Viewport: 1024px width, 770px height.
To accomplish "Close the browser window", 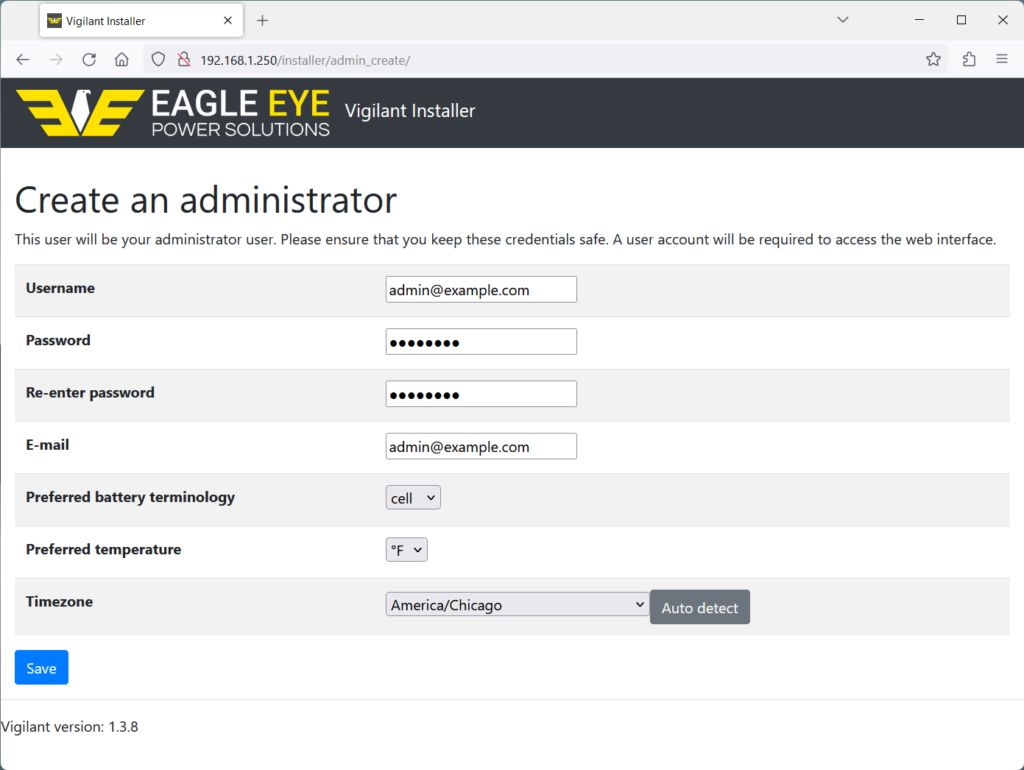I will (x=1003, y=20).
